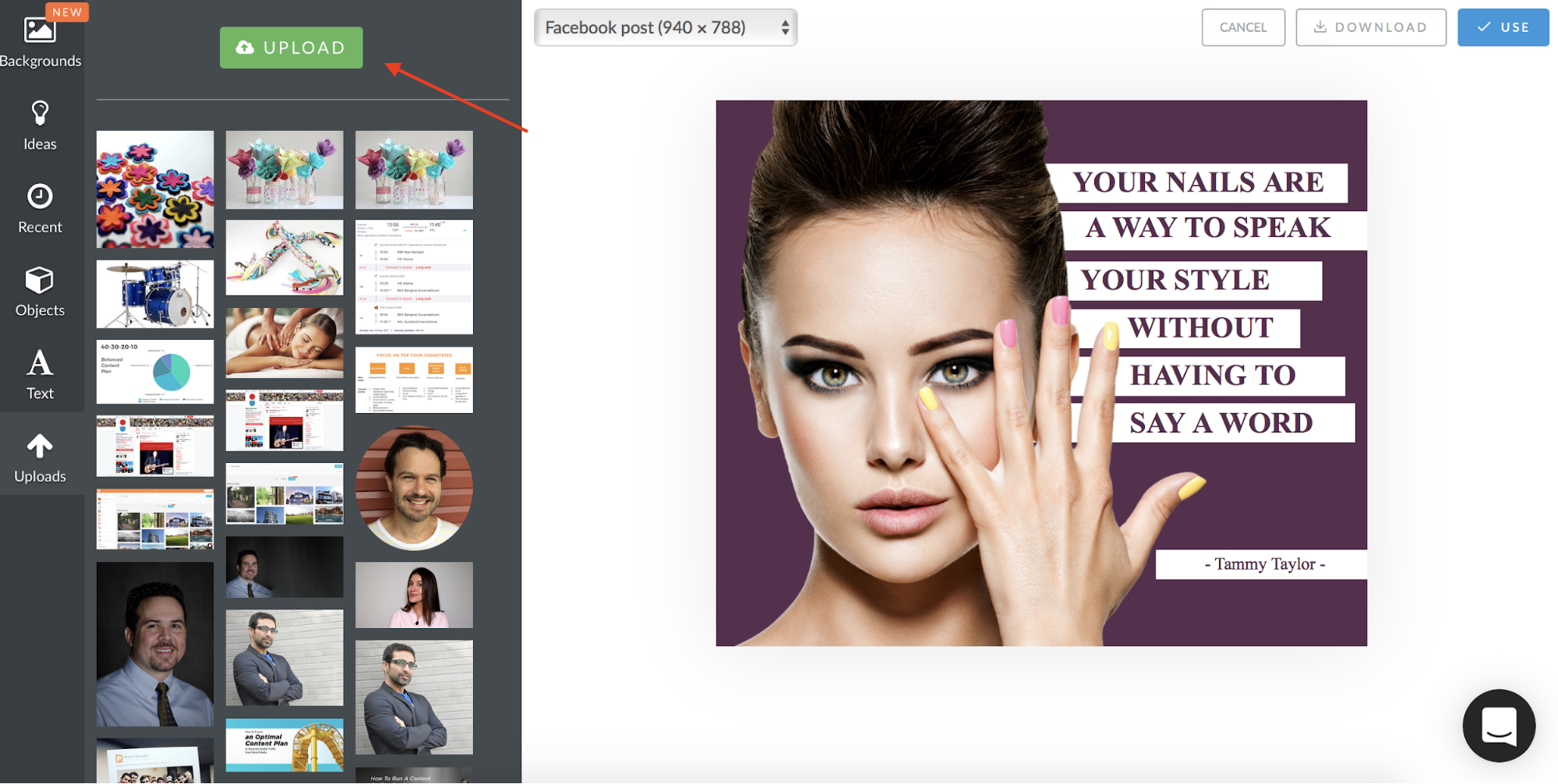Open the chat support bubble
This screenshot has height=784, width=1558.
pos(1498,726)
